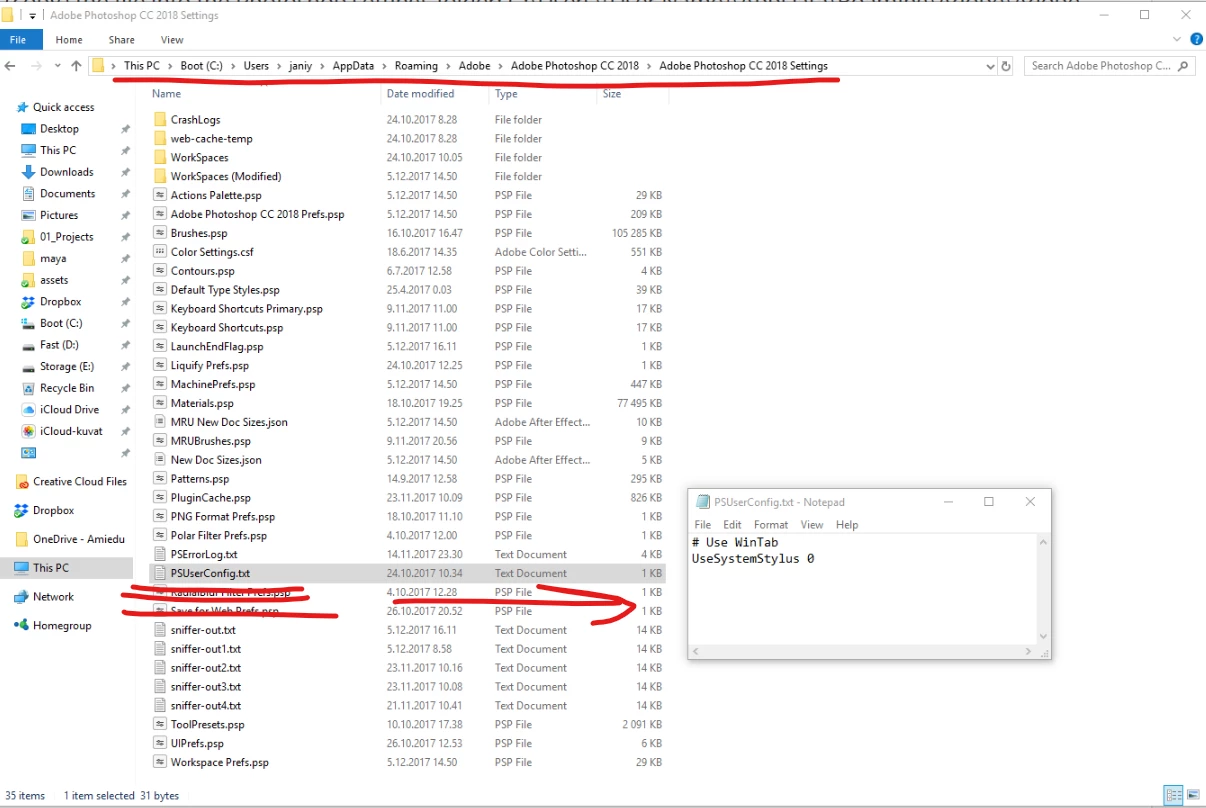Open the Fast (D:) drive in the sidebar
The image size is (1206, 808).
(x=59, y=345)
